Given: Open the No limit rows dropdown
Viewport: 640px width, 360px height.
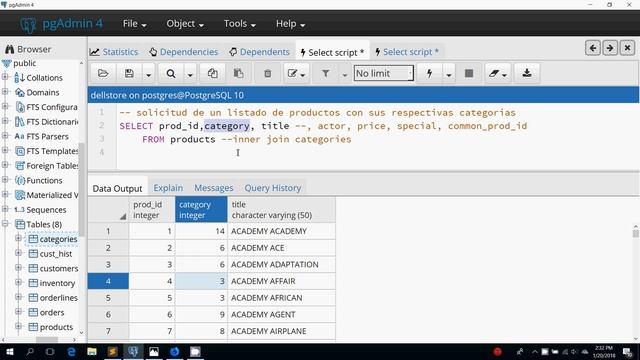Looking at the screenshot, I should tap(384, 73).
